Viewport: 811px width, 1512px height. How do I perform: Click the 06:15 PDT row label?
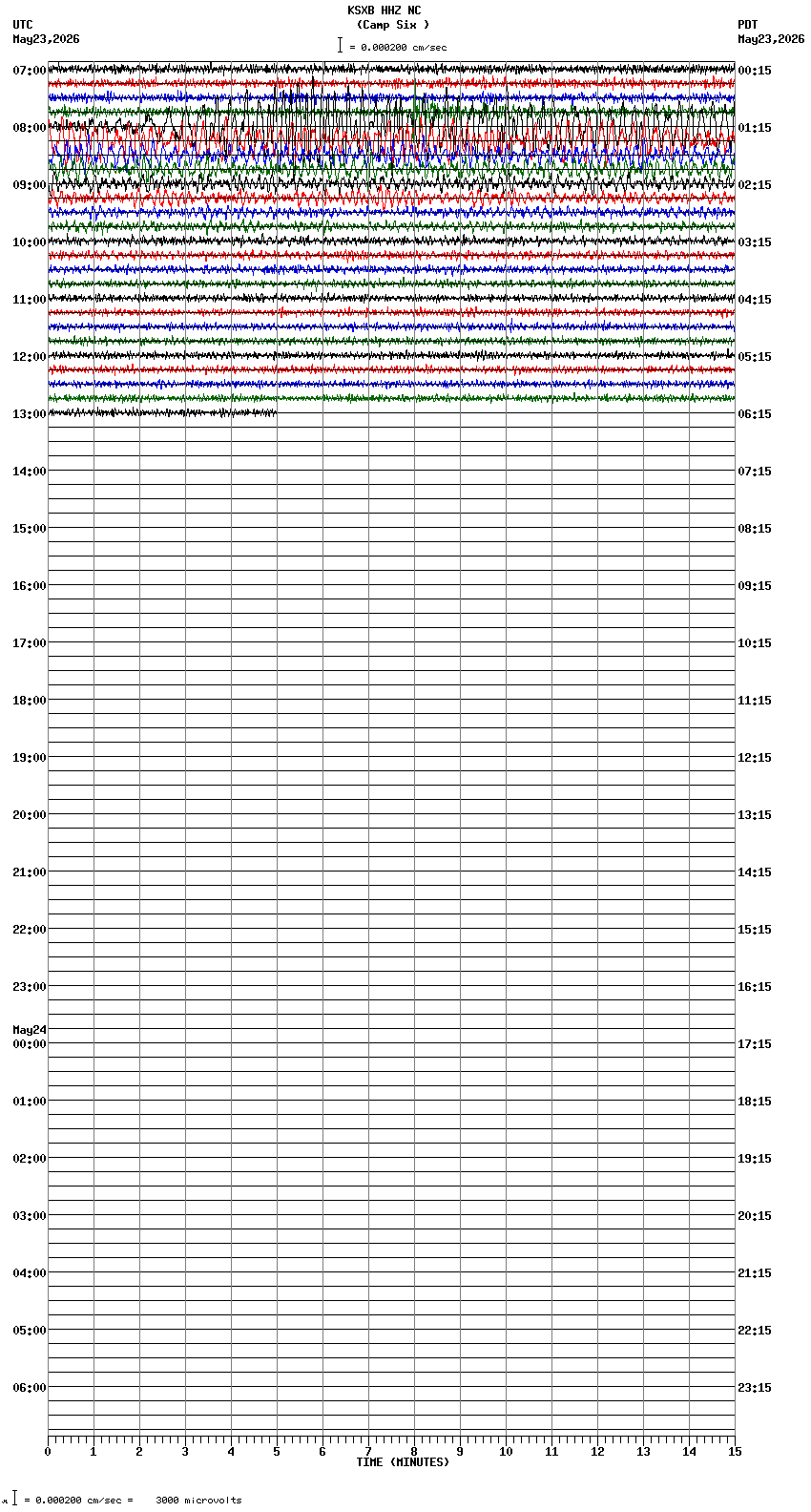pos(755,414)
